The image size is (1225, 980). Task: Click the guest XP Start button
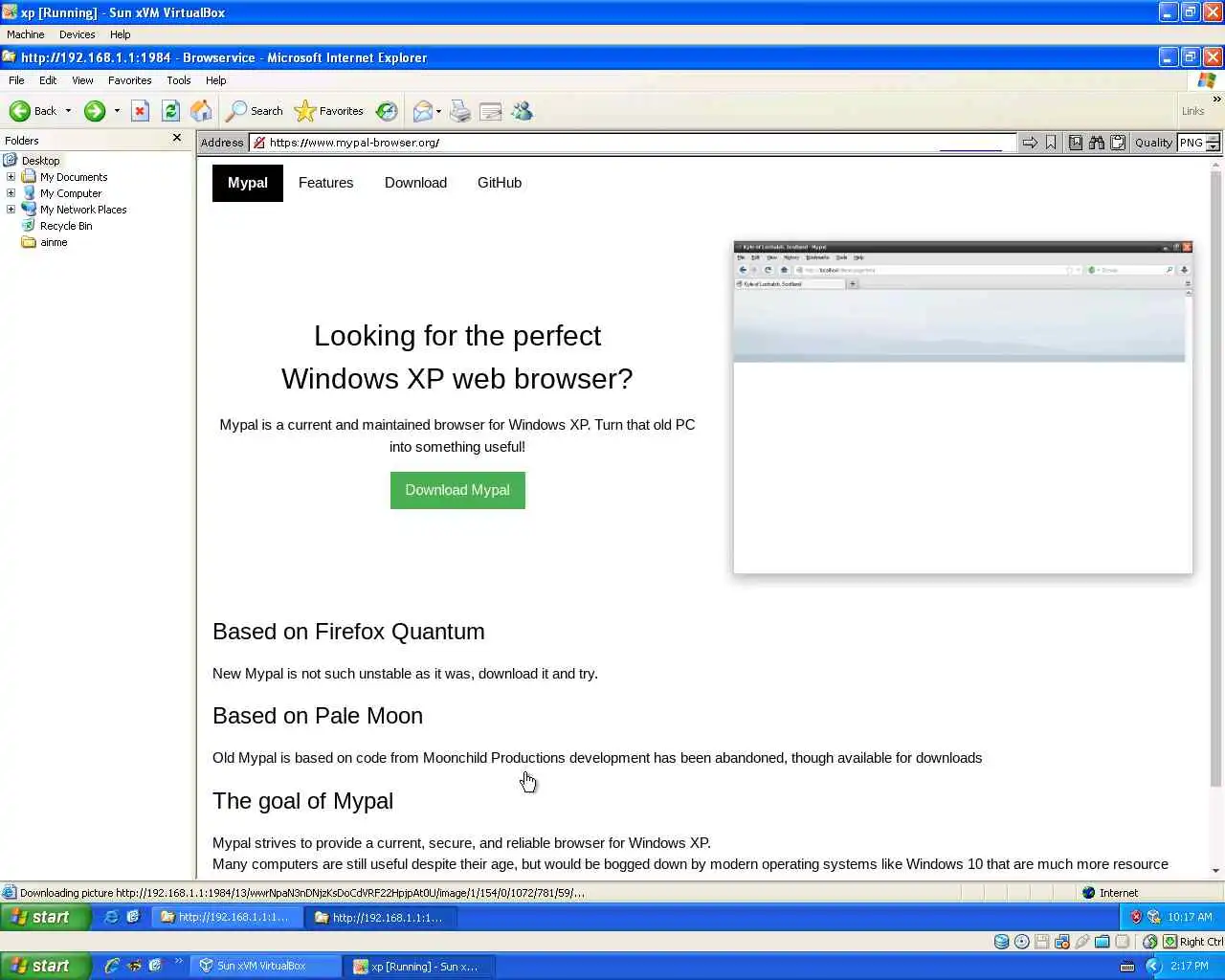(45, 917)
